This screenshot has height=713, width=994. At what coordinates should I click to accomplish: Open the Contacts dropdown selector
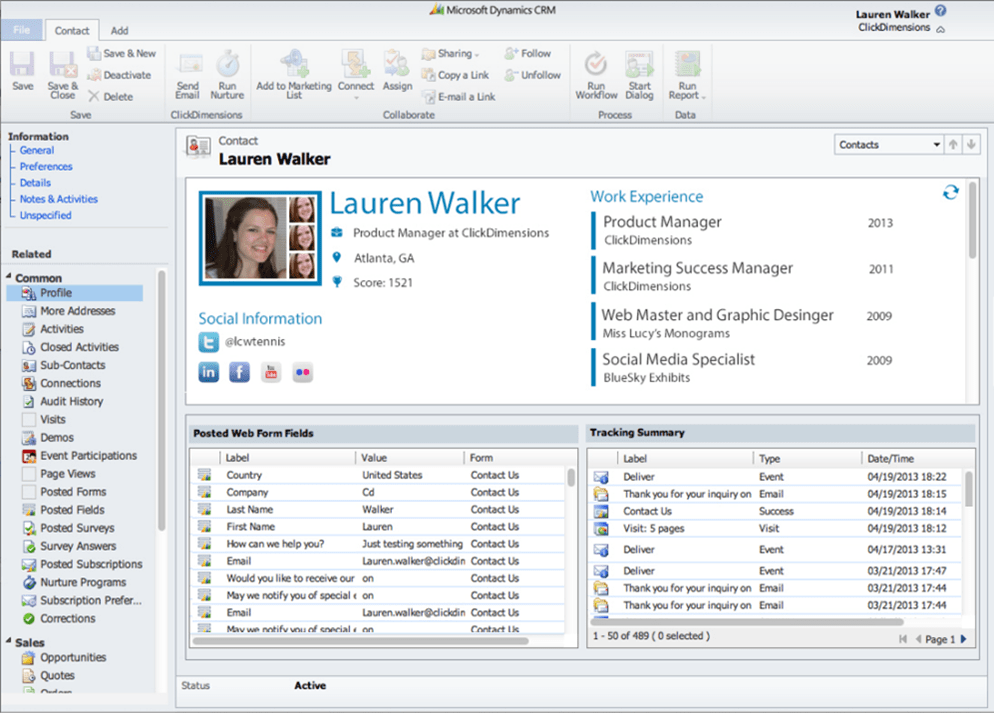click(891, 145)
